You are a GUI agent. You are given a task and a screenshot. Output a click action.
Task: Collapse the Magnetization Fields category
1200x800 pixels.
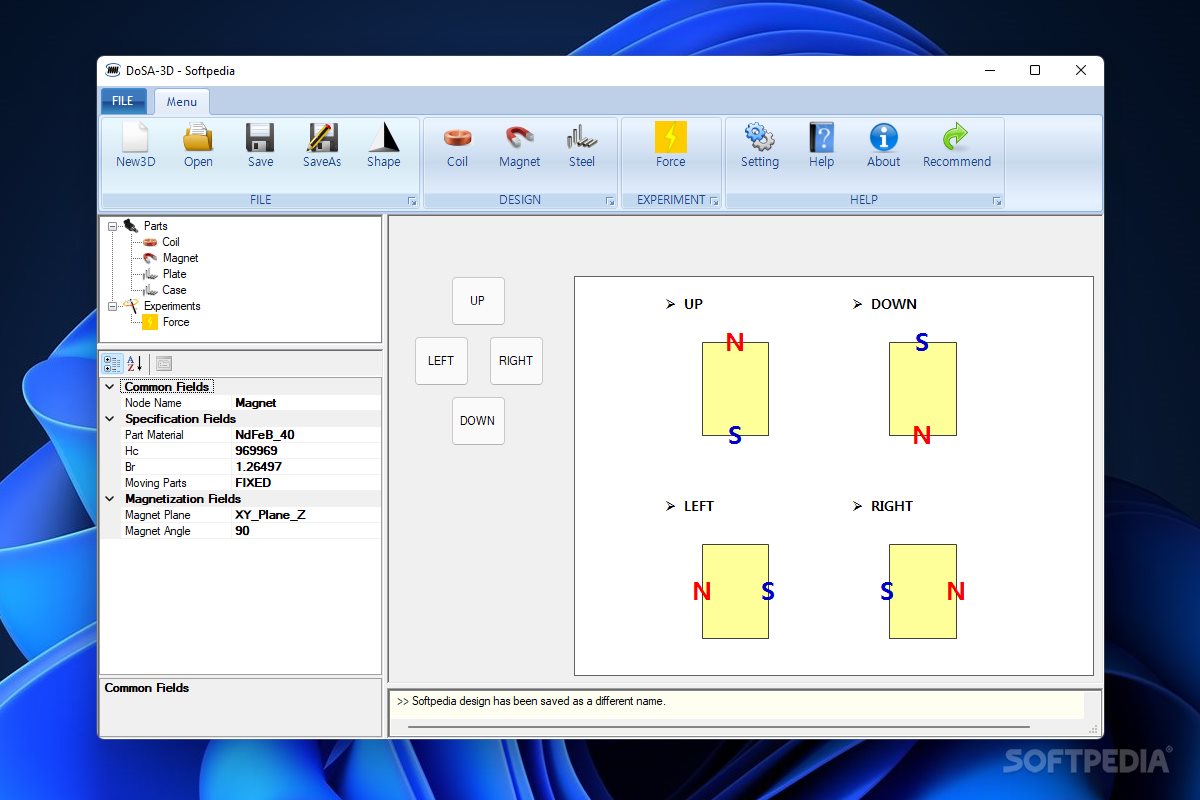point(110,499)
